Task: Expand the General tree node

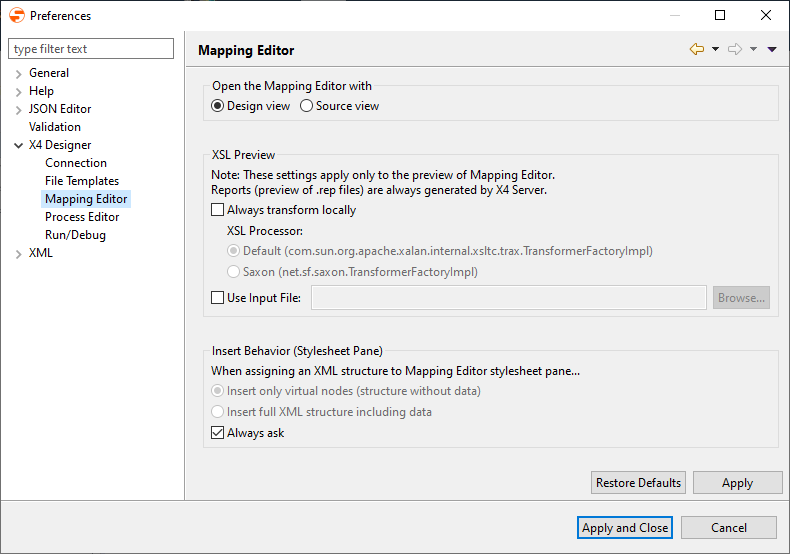Action: [x=18, y=73]
